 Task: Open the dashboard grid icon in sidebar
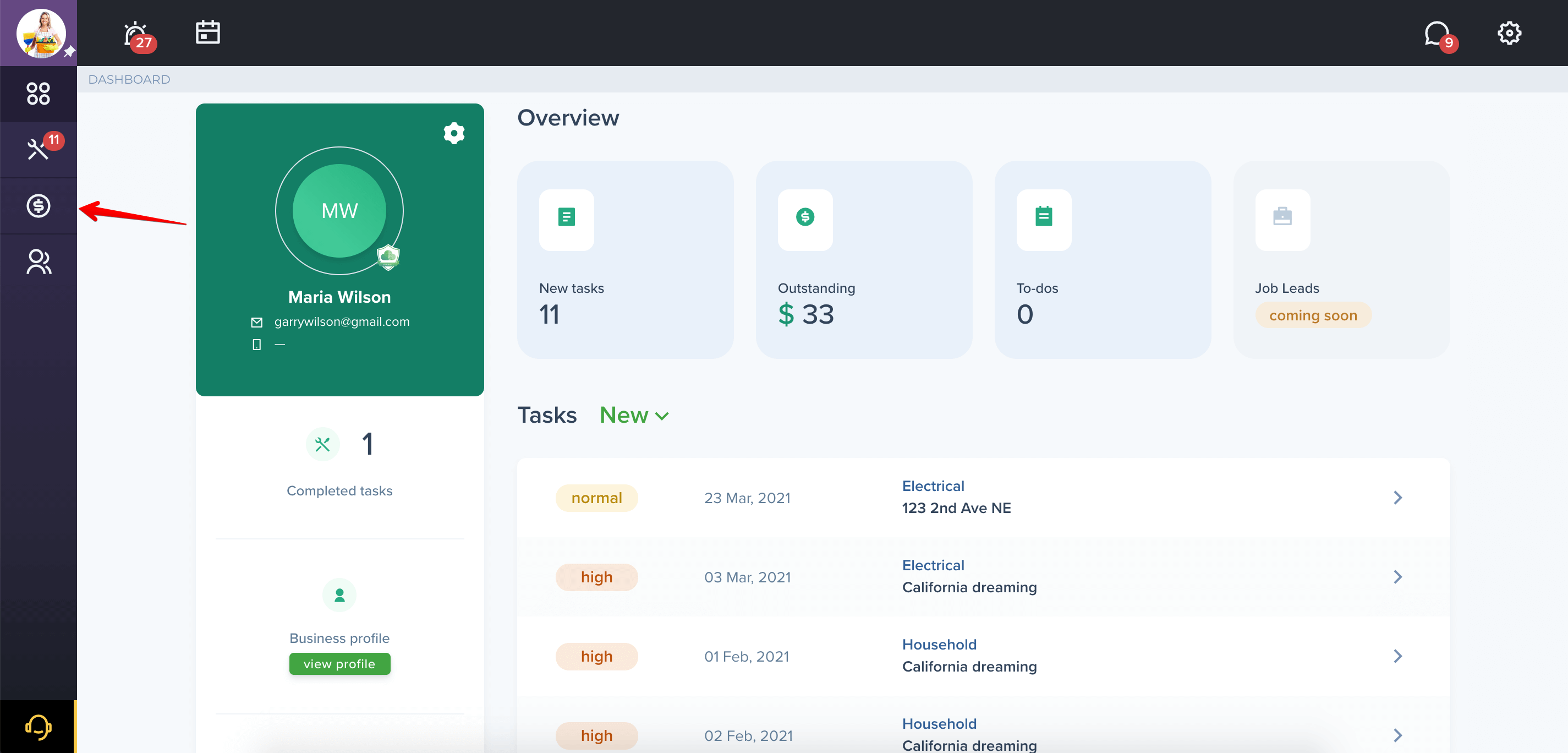38,94
